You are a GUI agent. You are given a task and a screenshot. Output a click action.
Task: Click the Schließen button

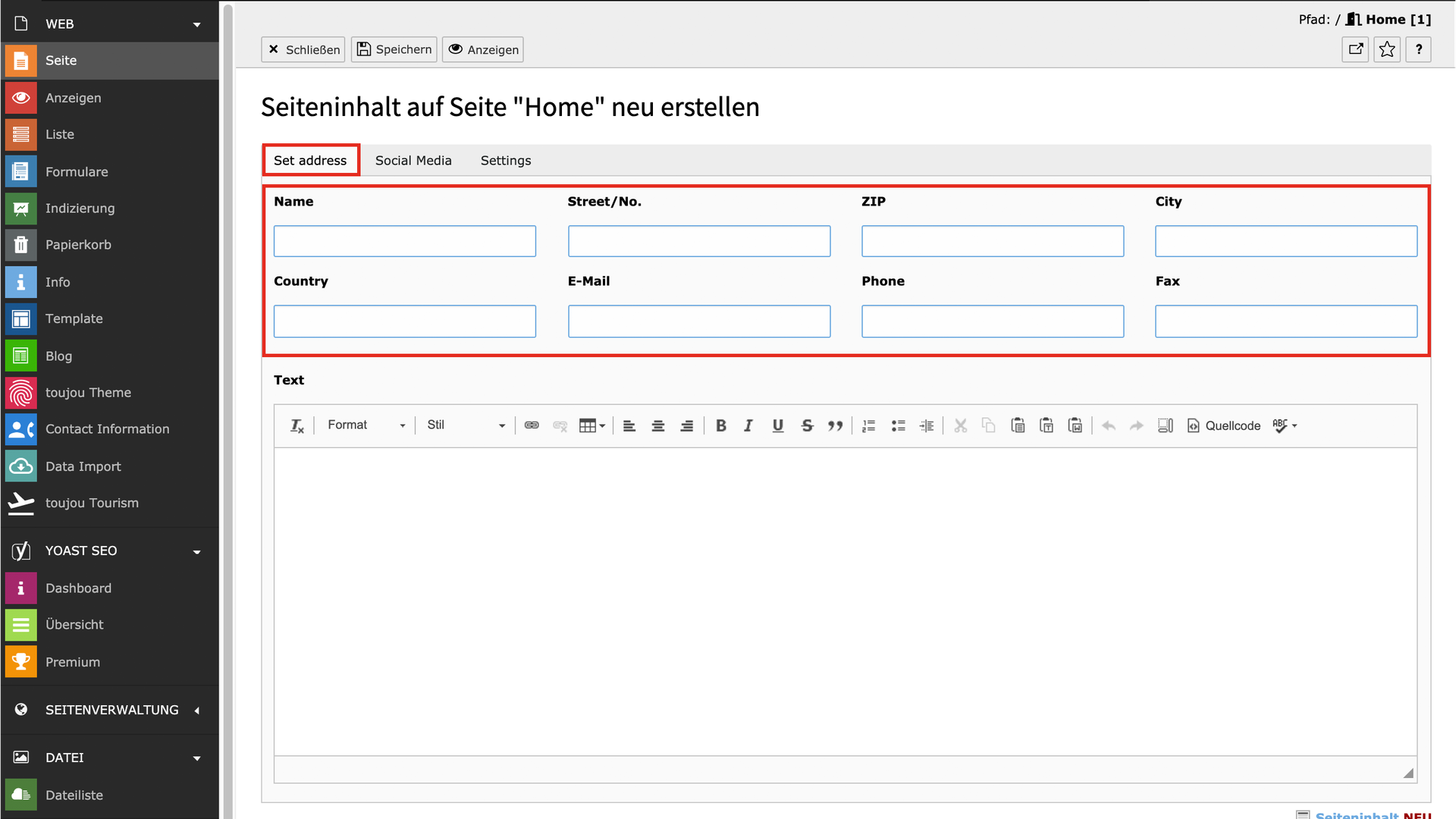coord(303,49)
